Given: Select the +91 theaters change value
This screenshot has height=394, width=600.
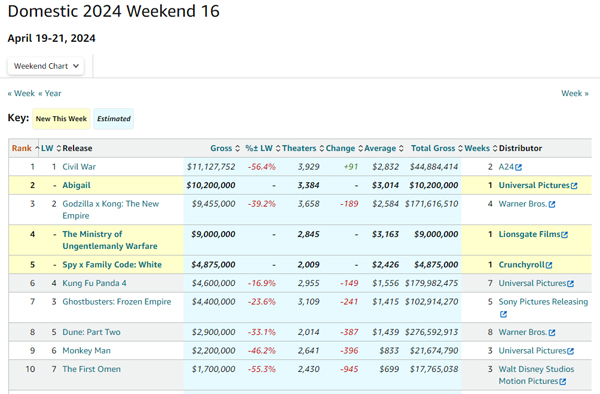Looking at the screenshot, I should tap(351, 167).
